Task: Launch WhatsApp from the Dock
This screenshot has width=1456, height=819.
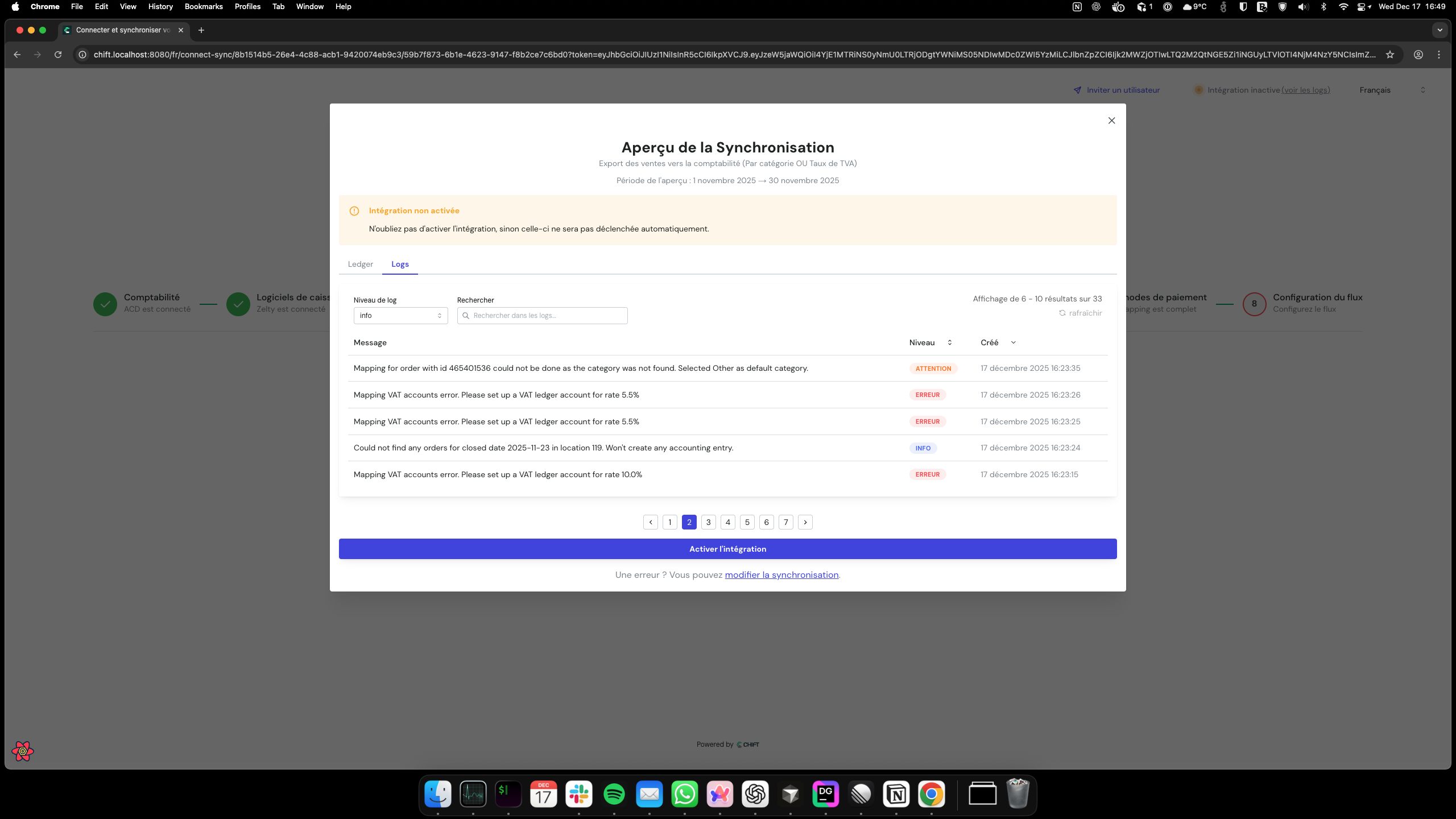Action: click(685, 794)
